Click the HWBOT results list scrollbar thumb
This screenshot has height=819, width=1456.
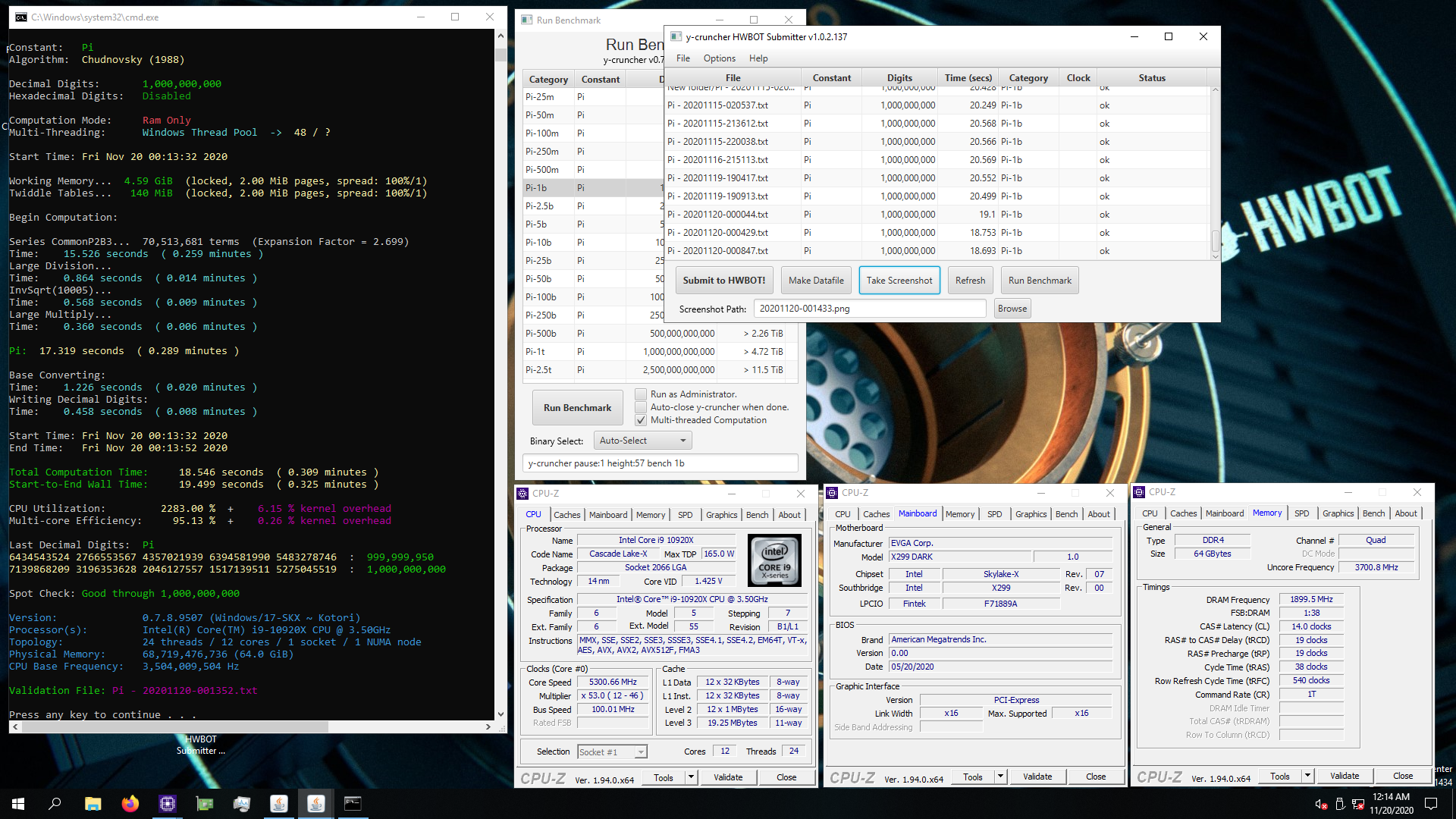1215,240
